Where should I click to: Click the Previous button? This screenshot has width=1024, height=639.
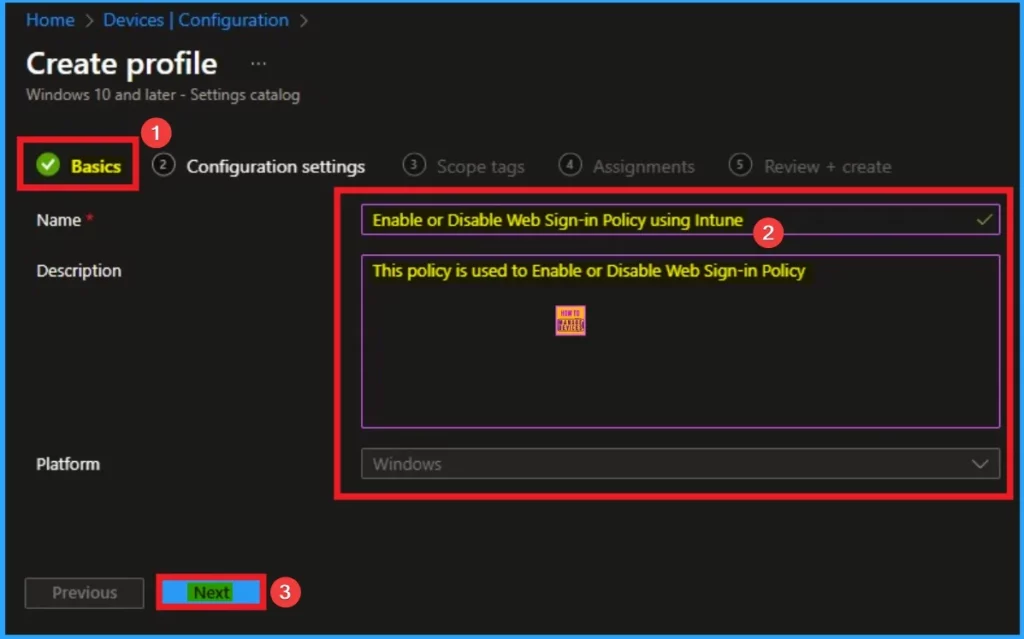click(x=84, y=593)
